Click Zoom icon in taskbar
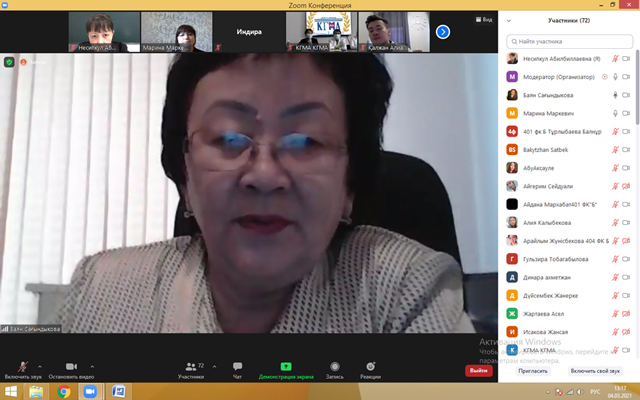640x400 pixels. point(90,392)
